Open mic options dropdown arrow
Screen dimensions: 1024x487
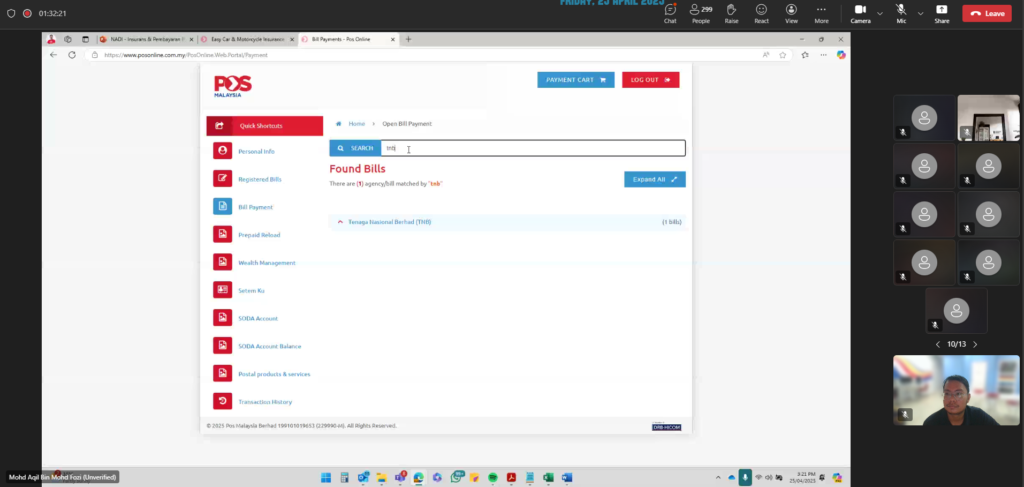[x=920, y=13]
